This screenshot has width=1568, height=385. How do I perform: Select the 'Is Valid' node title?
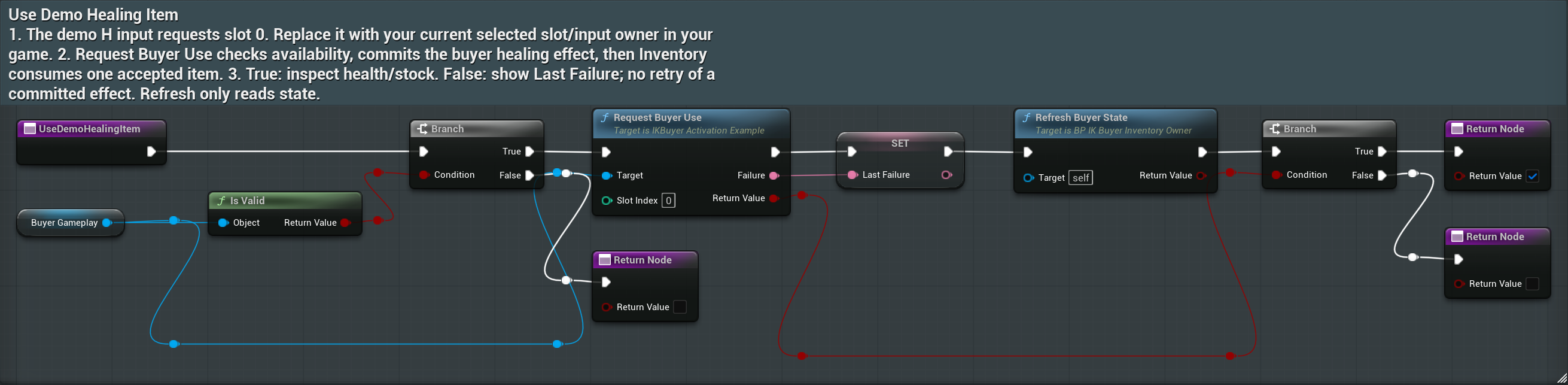point(247,201)
